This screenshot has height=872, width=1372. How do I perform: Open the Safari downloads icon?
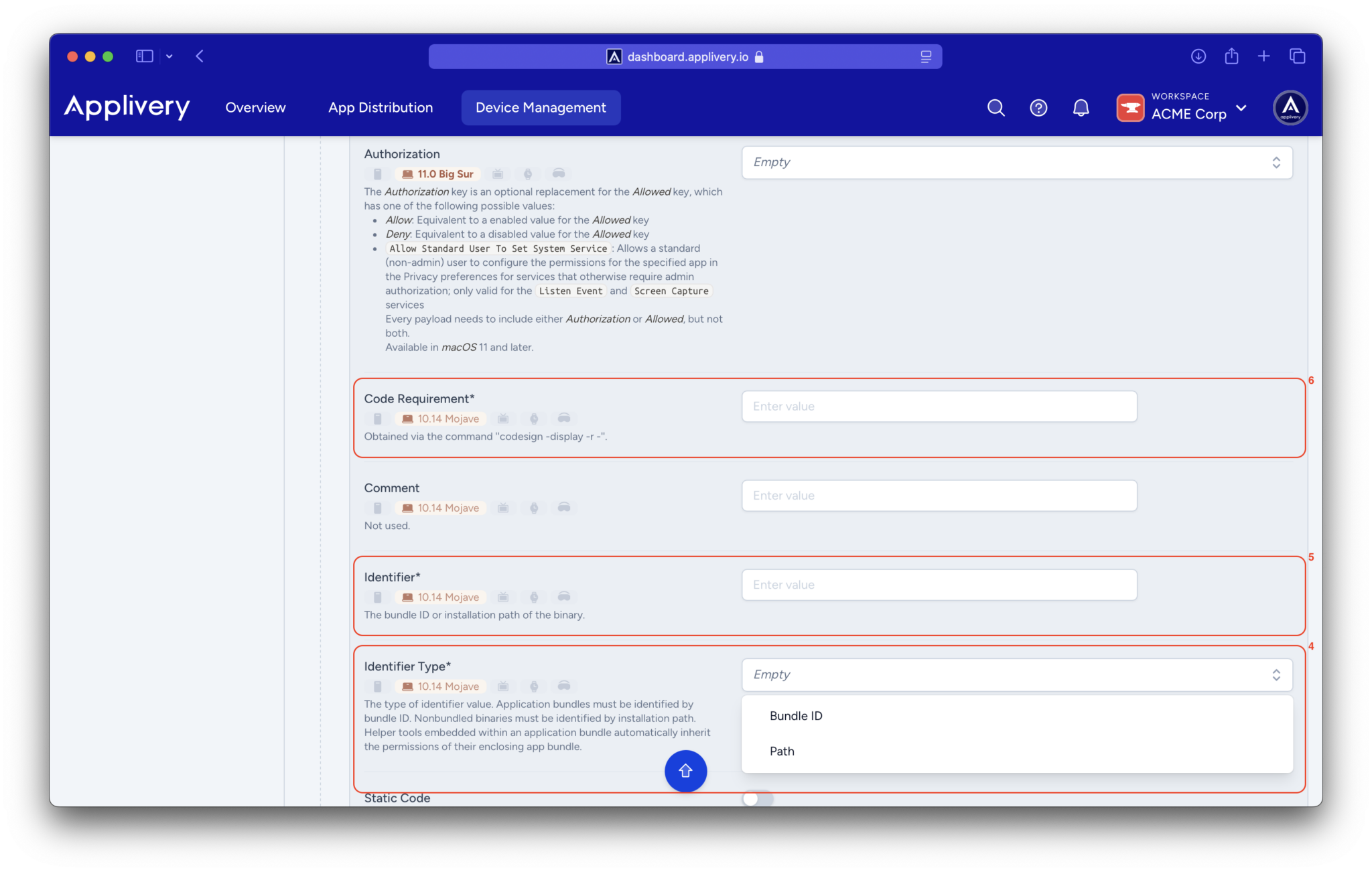1198,56
